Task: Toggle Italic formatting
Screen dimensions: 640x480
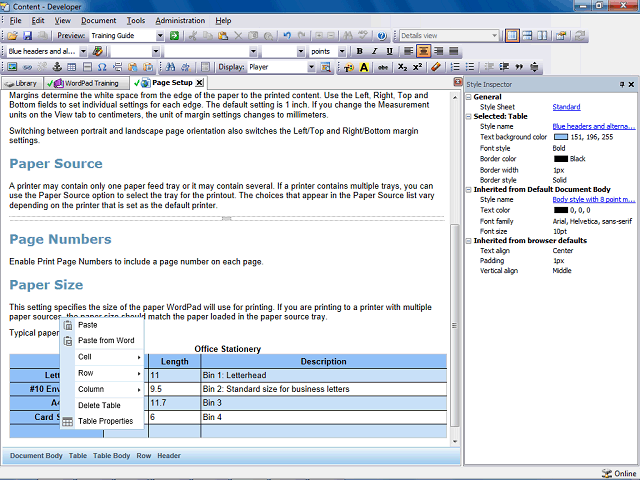Action: (x=374, y=51)
